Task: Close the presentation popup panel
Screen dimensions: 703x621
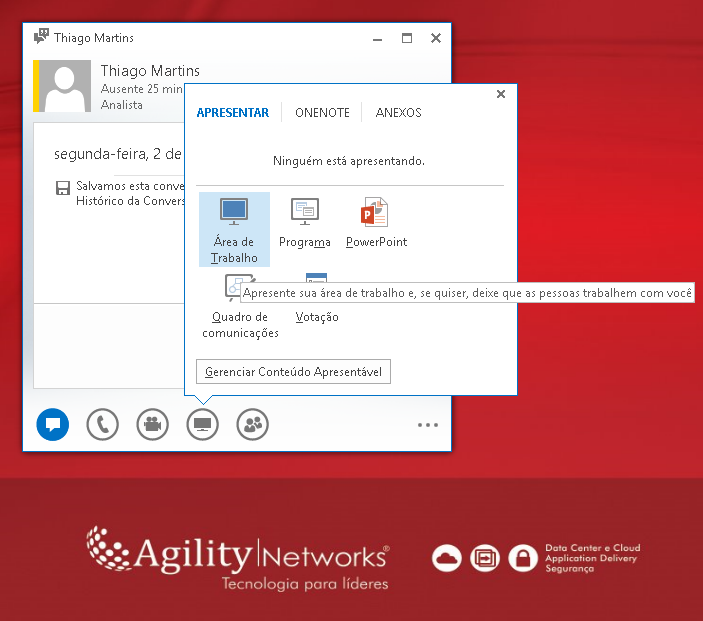Action: click(x=501, y=94)
